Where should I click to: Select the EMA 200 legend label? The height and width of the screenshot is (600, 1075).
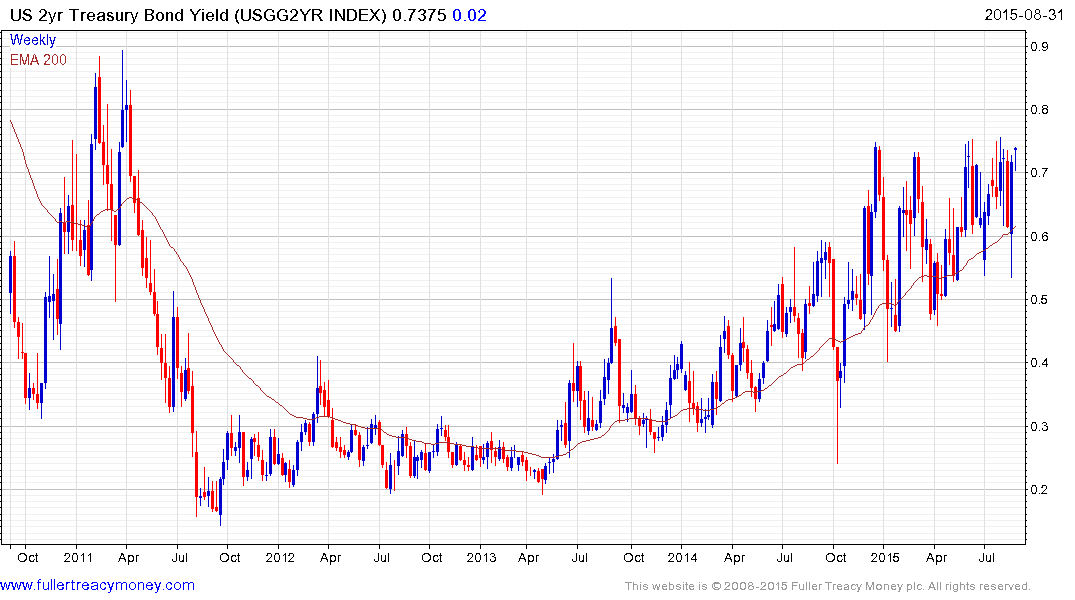[x=39, y=60]
